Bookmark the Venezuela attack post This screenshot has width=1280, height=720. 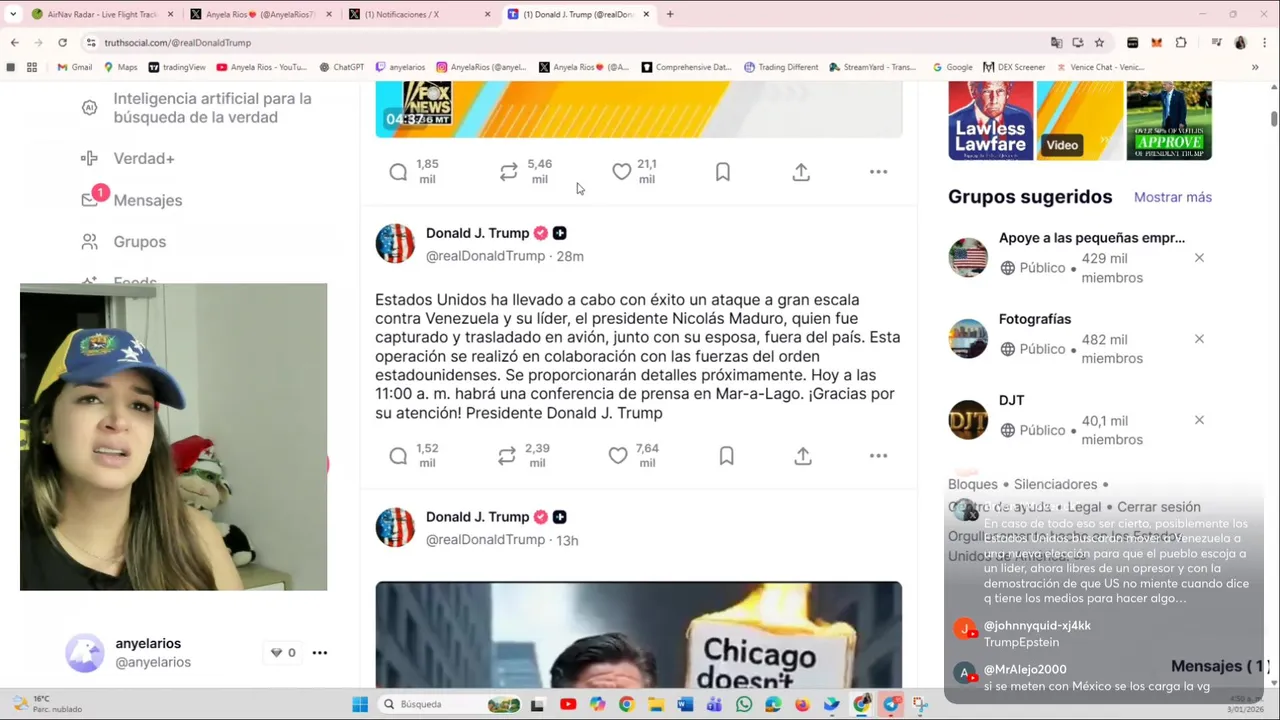(727, 456)
